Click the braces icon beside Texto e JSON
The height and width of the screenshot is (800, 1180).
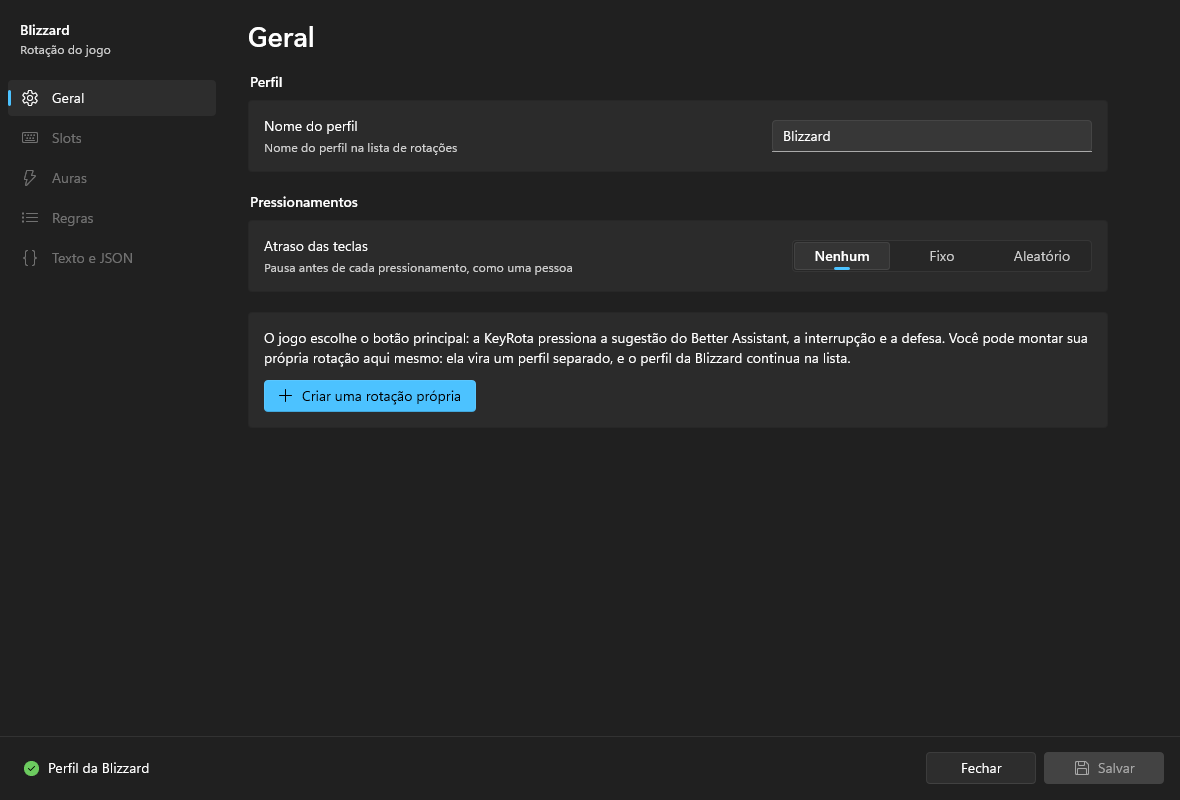[30, 257]
